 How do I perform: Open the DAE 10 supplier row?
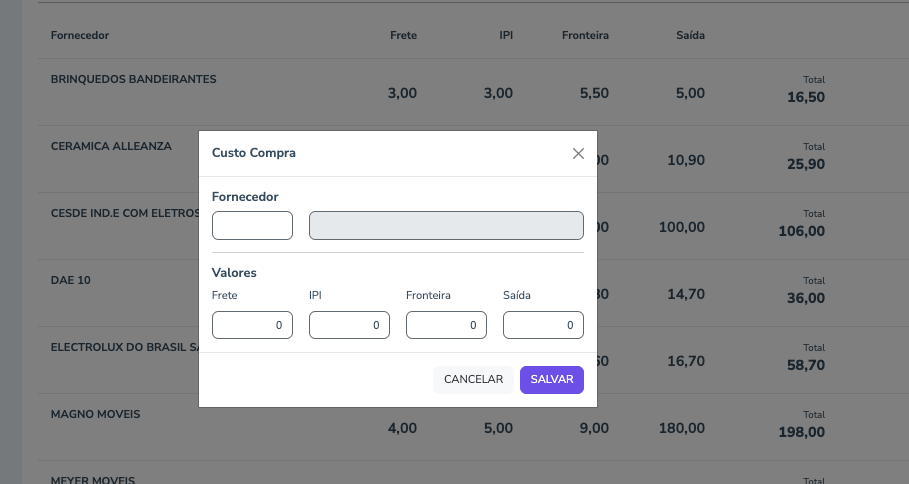(71, 280)
